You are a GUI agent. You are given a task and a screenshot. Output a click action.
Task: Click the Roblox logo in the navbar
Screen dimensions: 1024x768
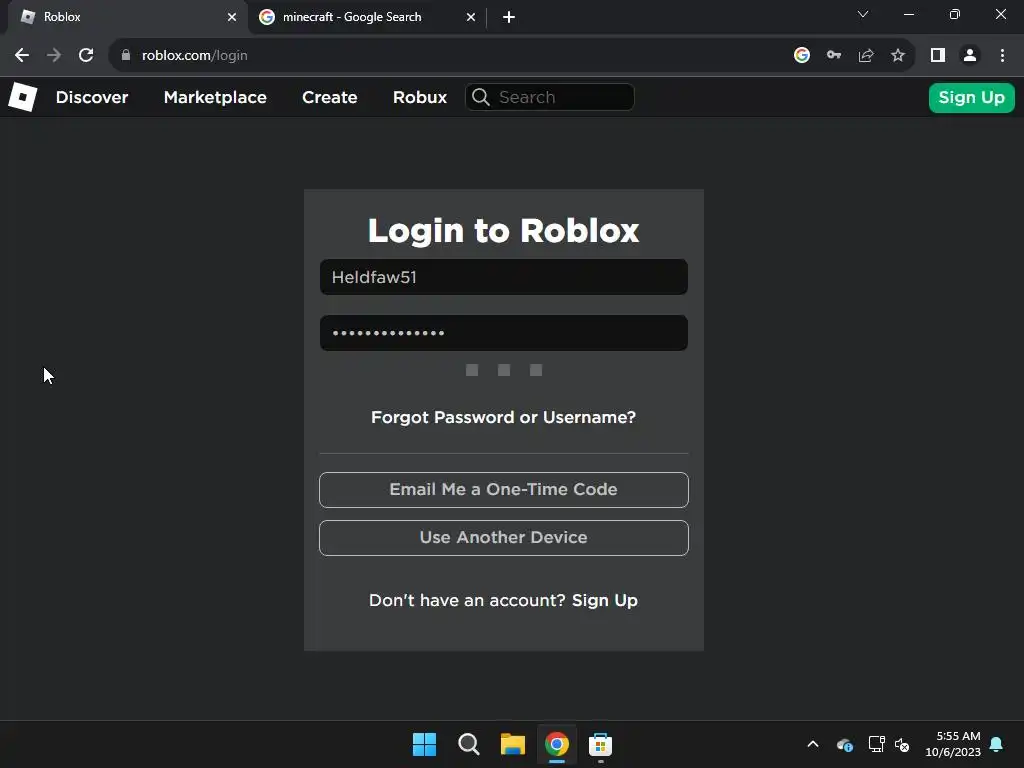[23, 97]
